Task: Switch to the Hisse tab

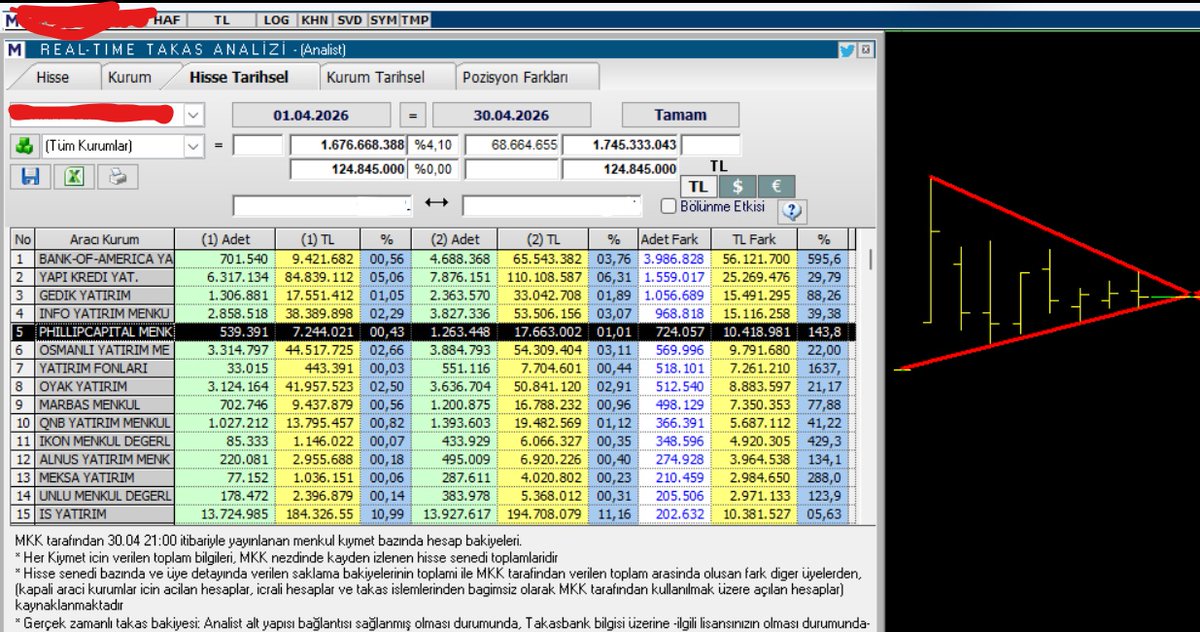Action: click(53, 77)
